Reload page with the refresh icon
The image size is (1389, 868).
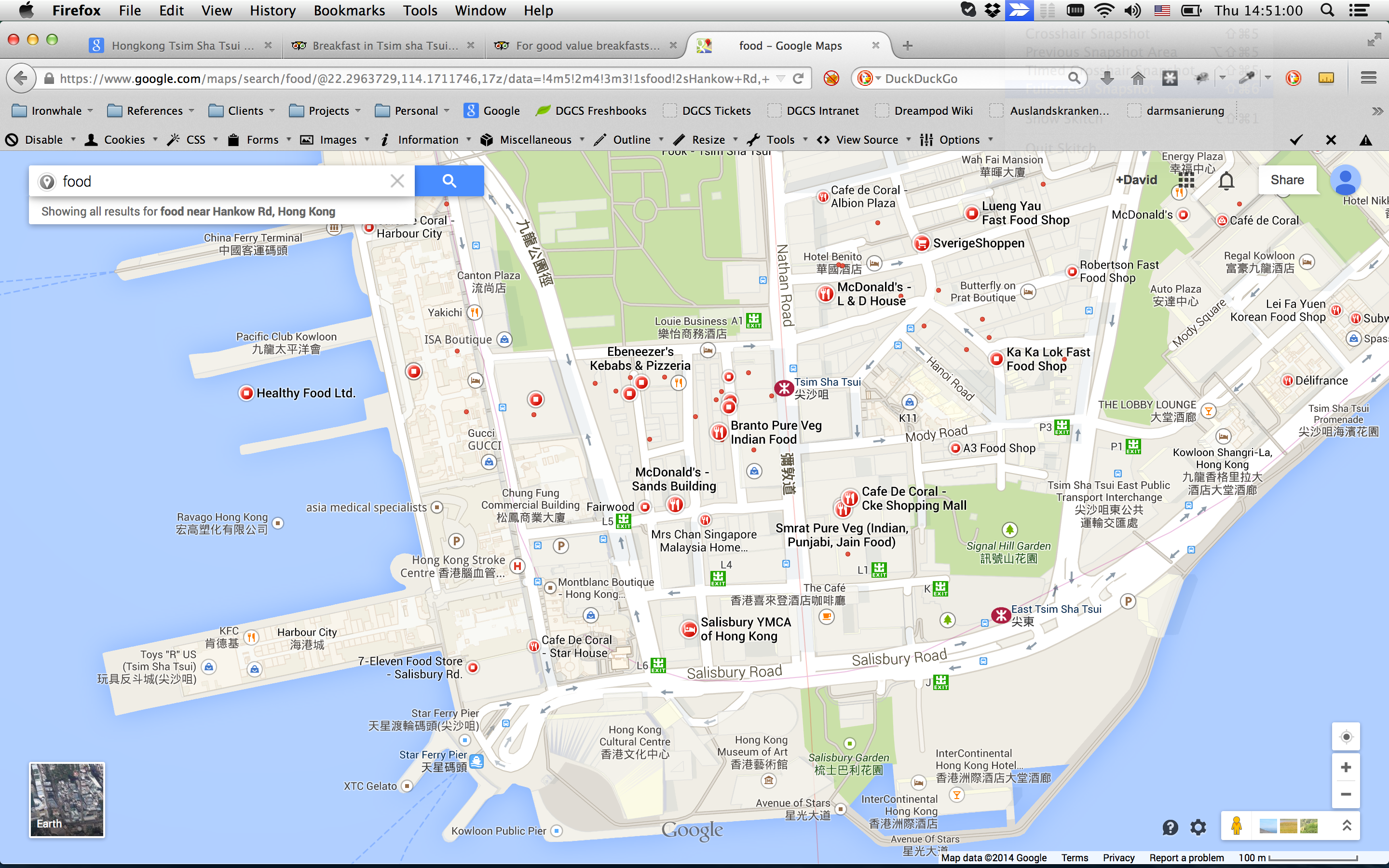tap(798, 78)
